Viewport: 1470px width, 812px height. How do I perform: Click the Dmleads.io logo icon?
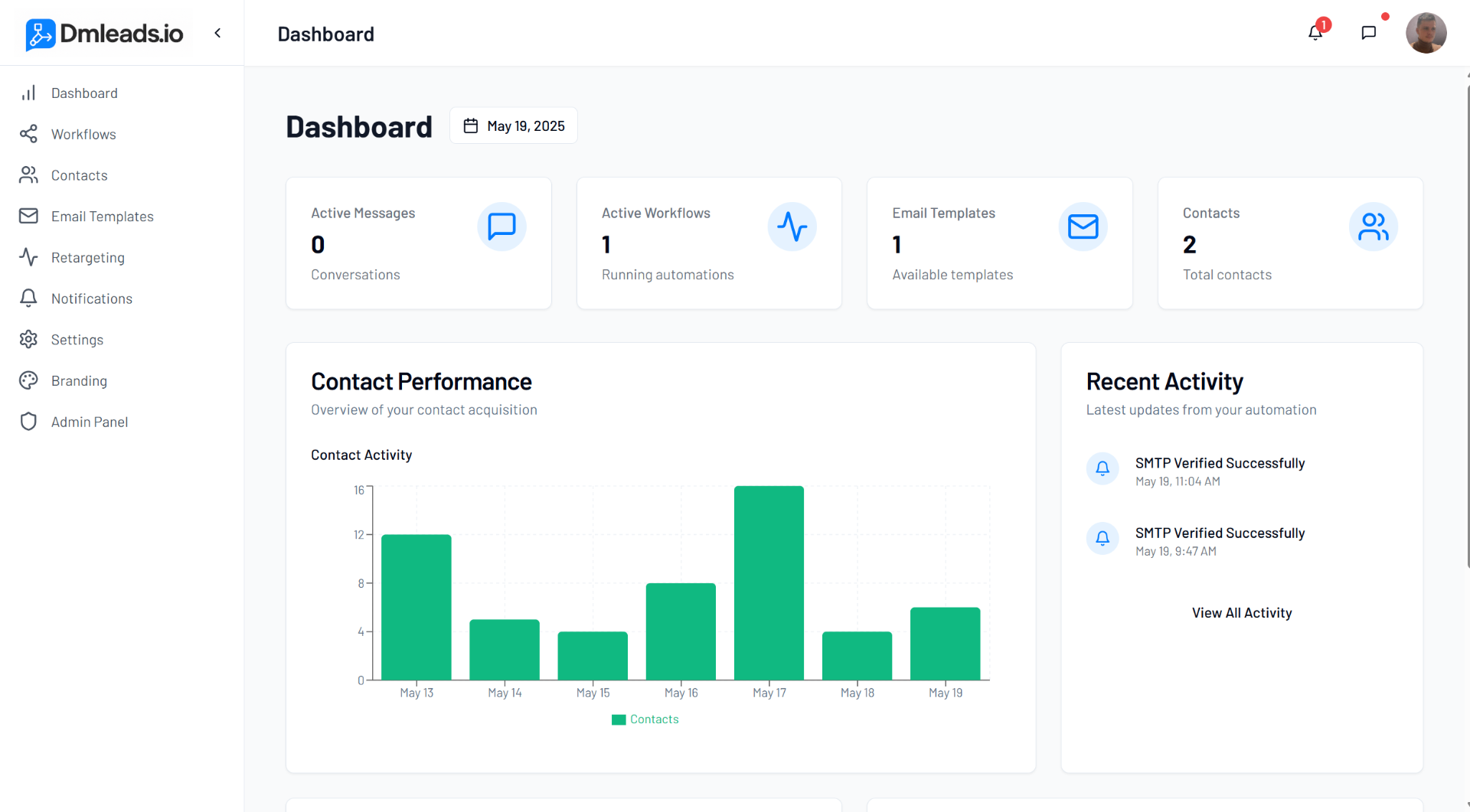39,33
